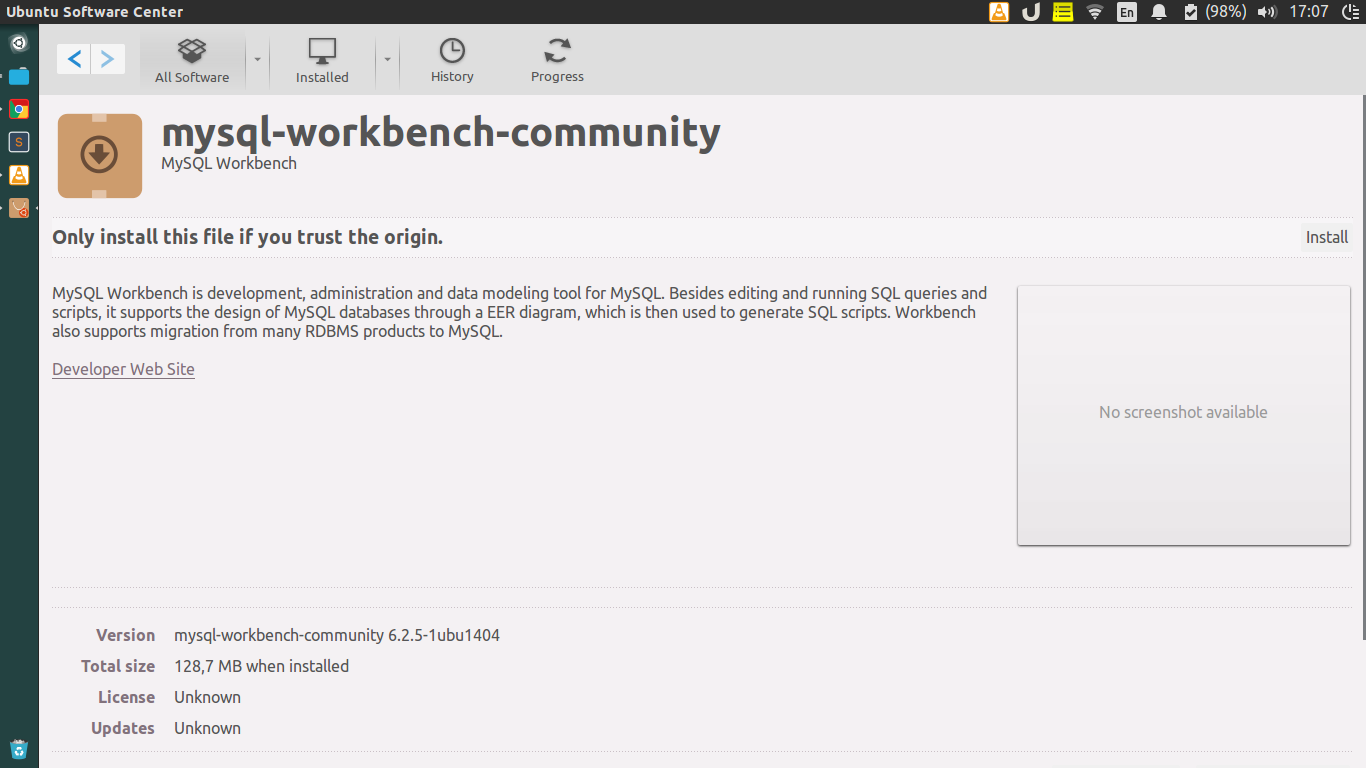Open the Trash in the launcher
This screenshot has width=1366, height=768.
19,749
